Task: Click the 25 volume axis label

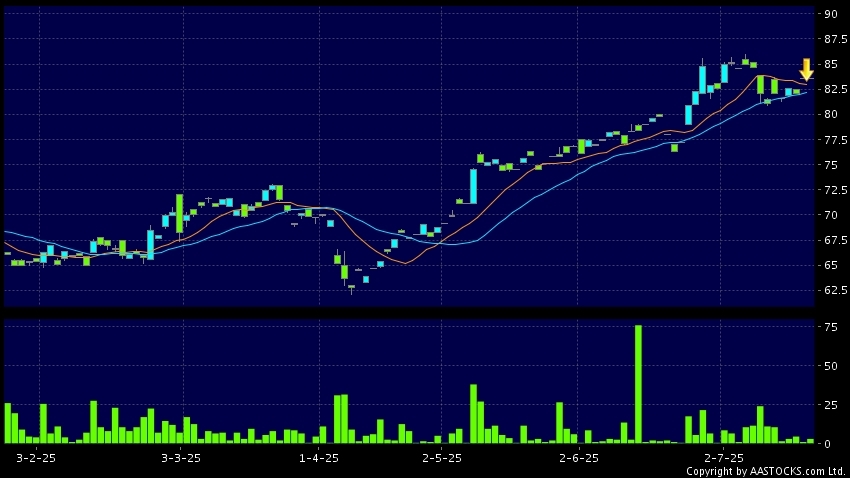Action: (x=830, y=405)
